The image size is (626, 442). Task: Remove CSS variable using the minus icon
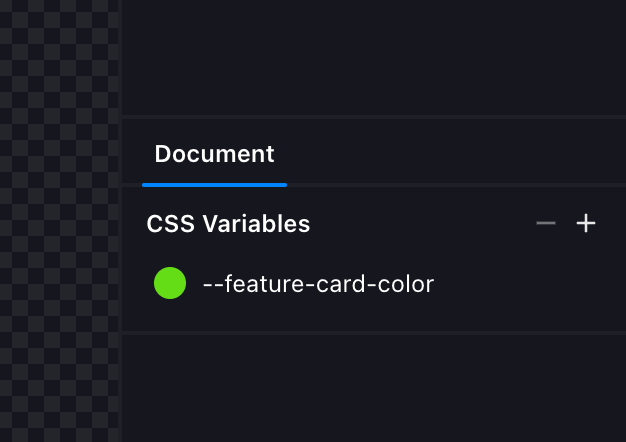click(x=546, y=223)
